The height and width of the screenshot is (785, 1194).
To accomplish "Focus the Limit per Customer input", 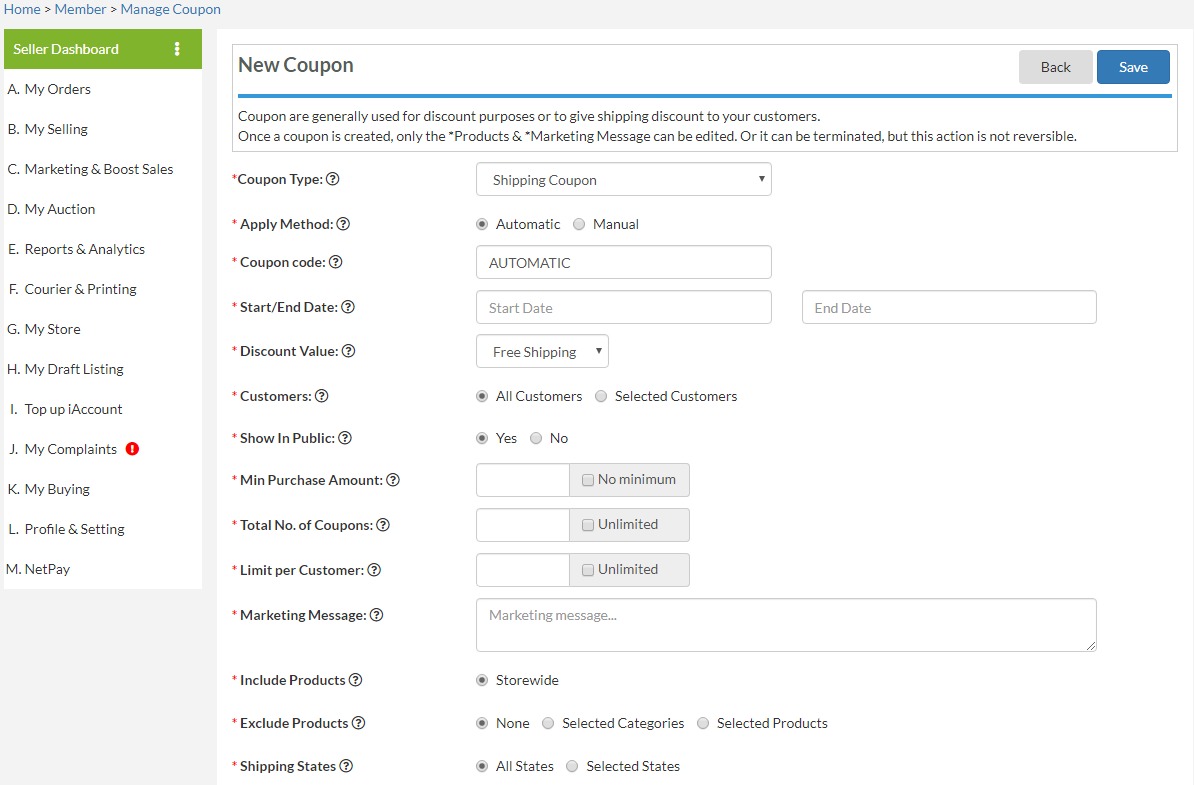I will [x=523, y=570].
